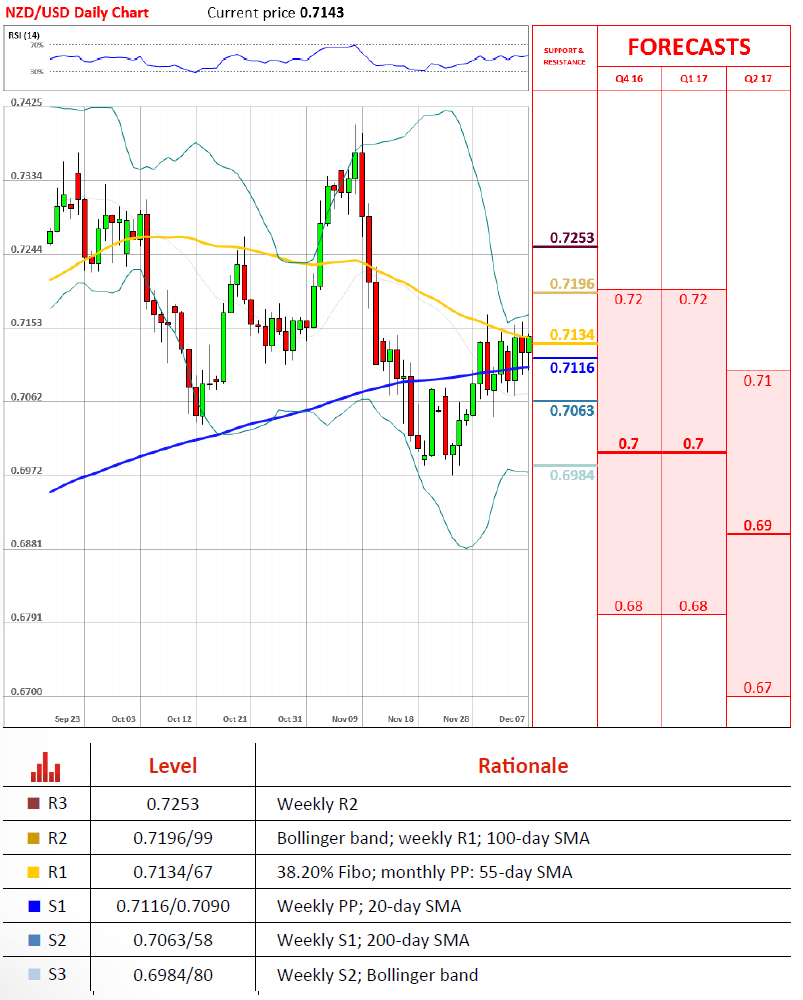Click the 0.68 forecast in Q1 17 column
The width and height of the screenshot is (803, 1000).
tap(693, 606)
